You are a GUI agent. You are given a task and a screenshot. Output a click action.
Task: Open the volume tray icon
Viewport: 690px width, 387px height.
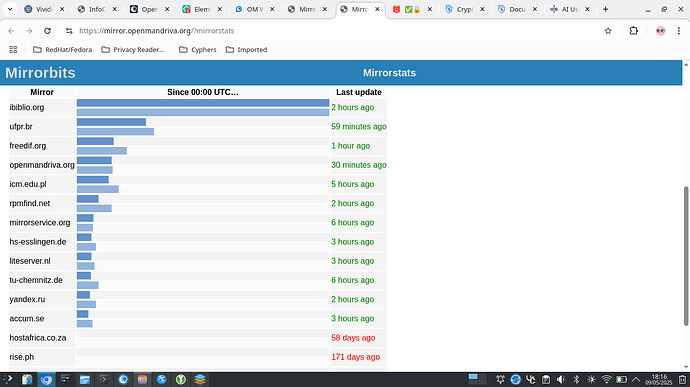pos(561,379)
